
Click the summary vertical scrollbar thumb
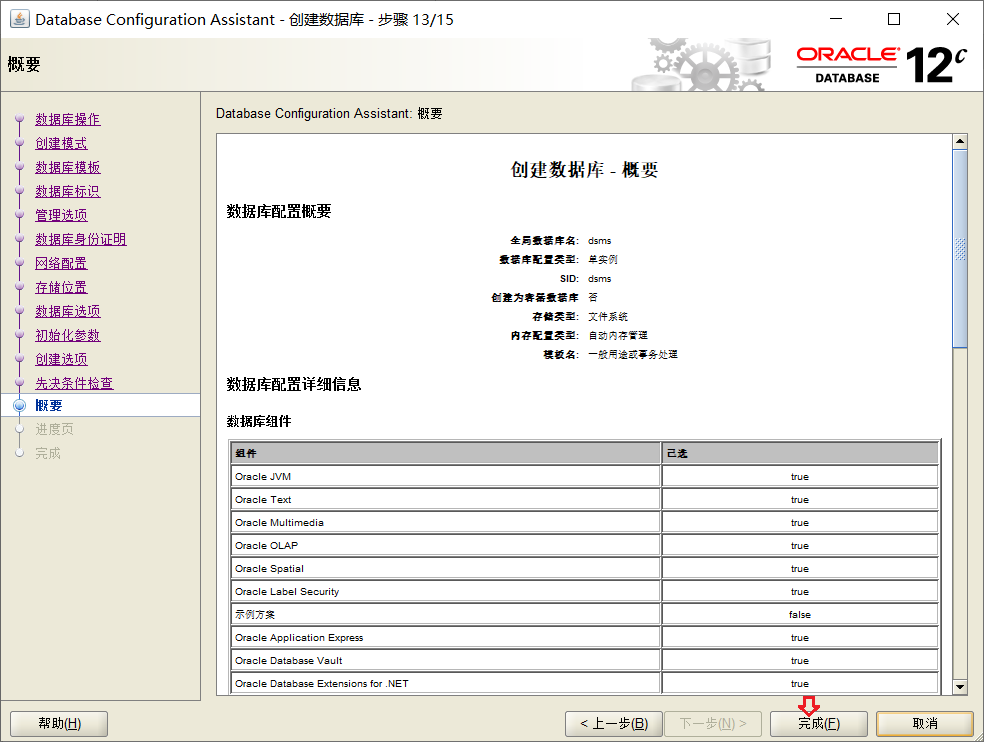point(960,249)
